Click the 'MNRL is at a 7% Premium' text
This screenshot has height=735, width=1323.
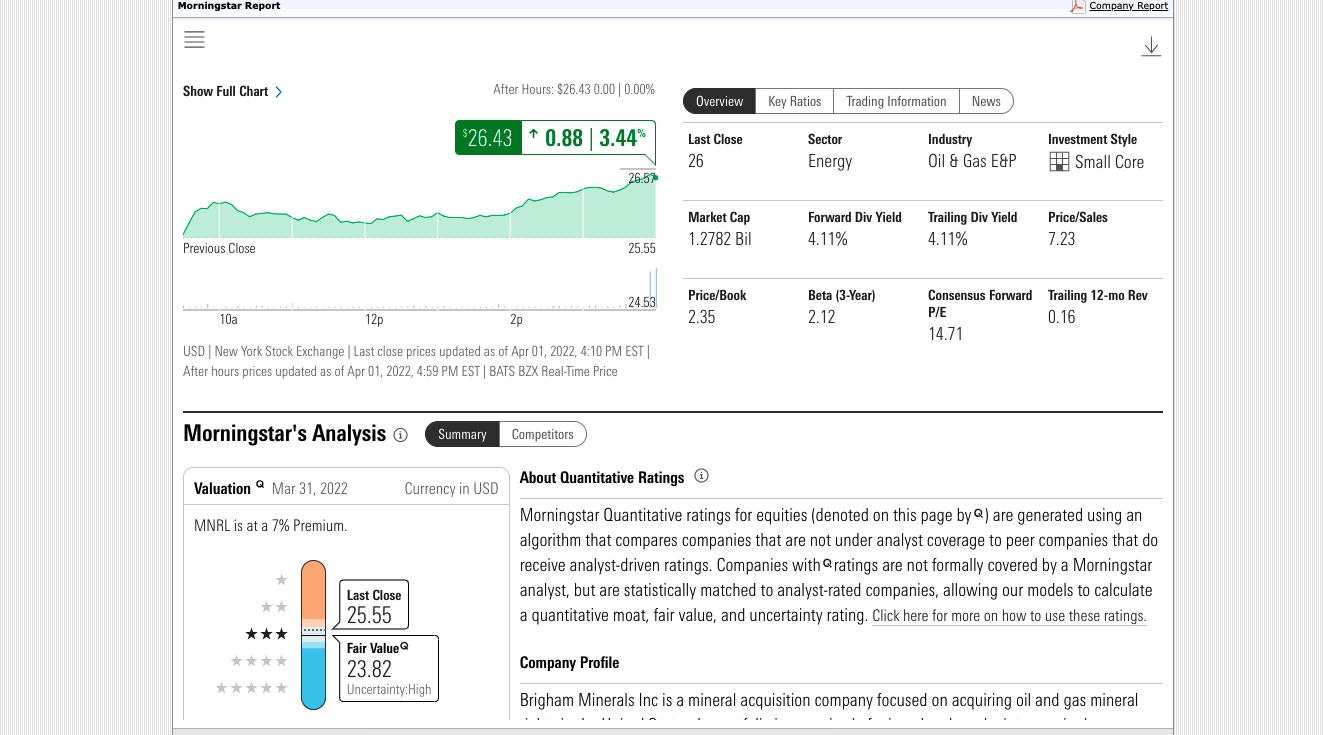270,525
